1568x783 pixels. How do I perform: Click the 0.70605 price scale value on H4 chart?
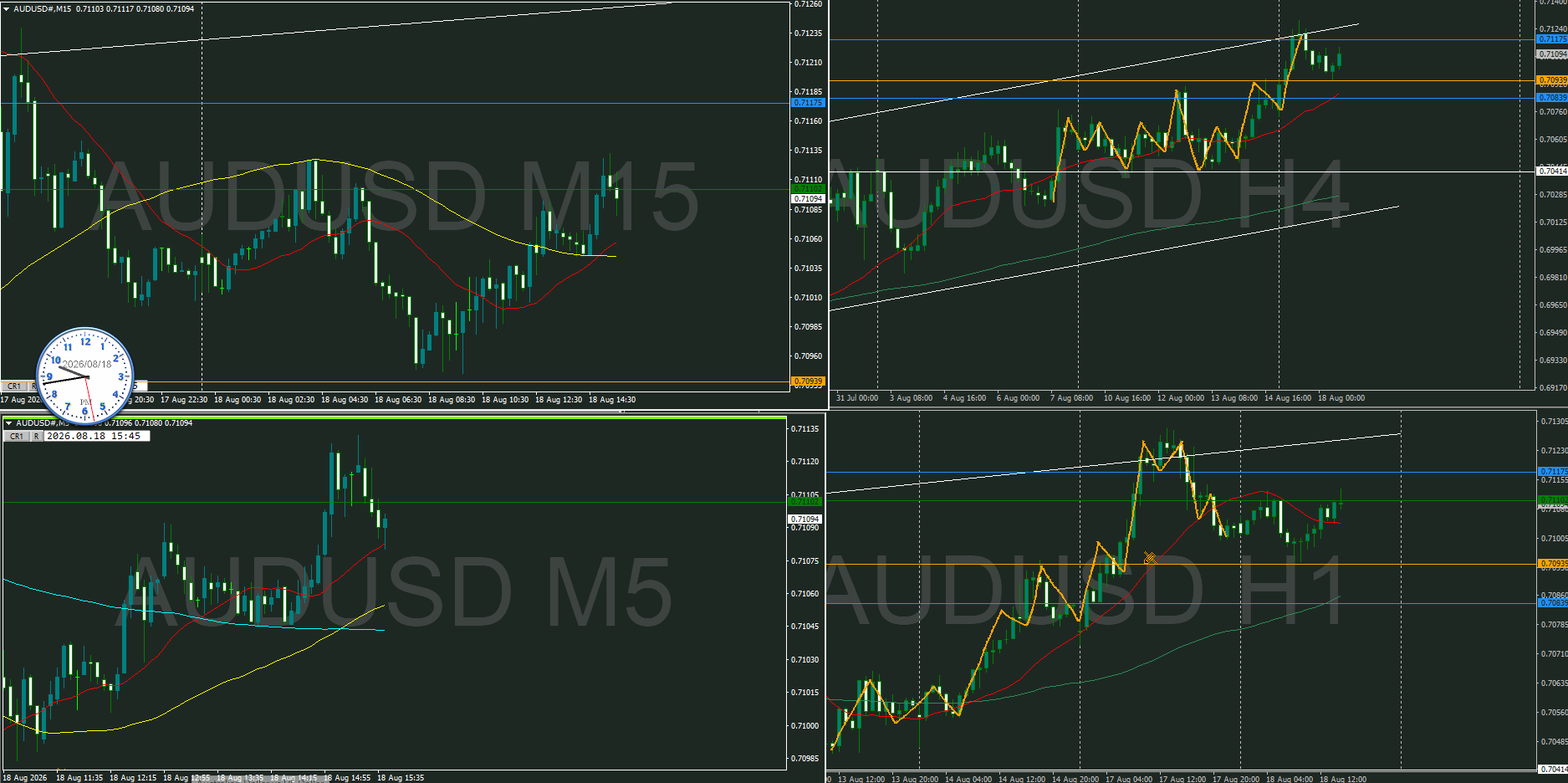[1553, 140]
